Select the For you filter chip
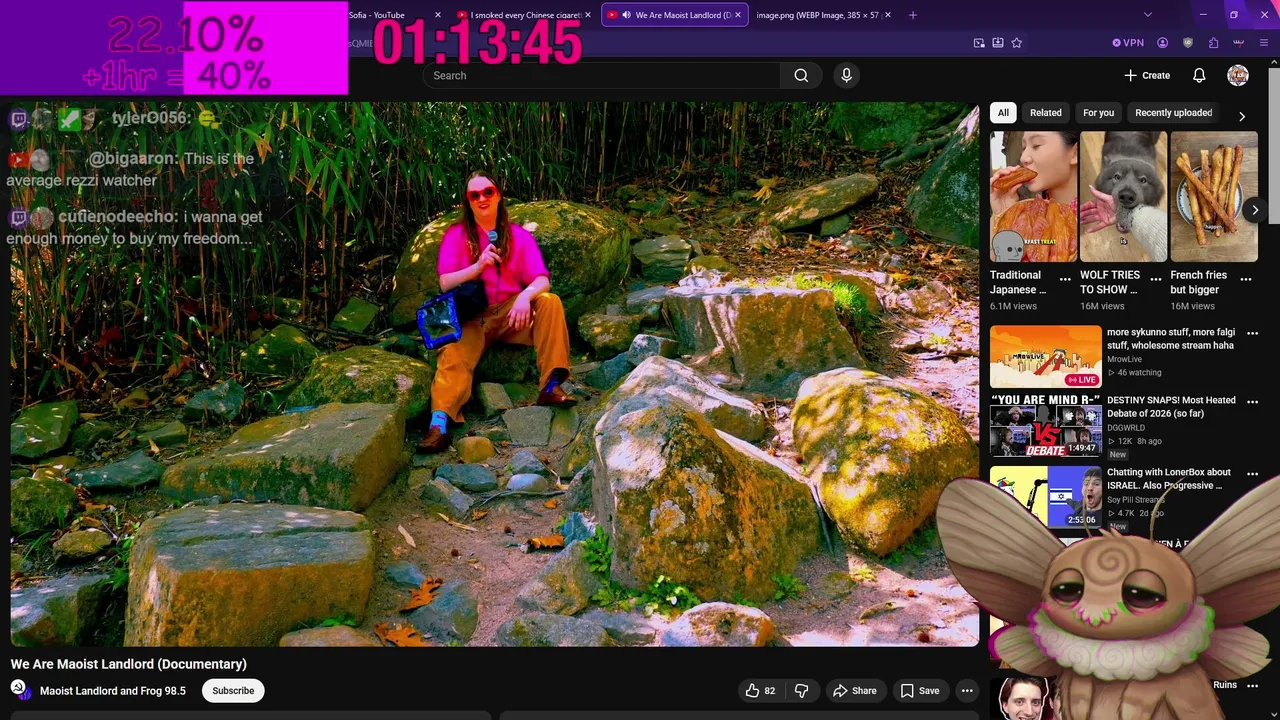1280x720 pixels. coord(1098,113)
